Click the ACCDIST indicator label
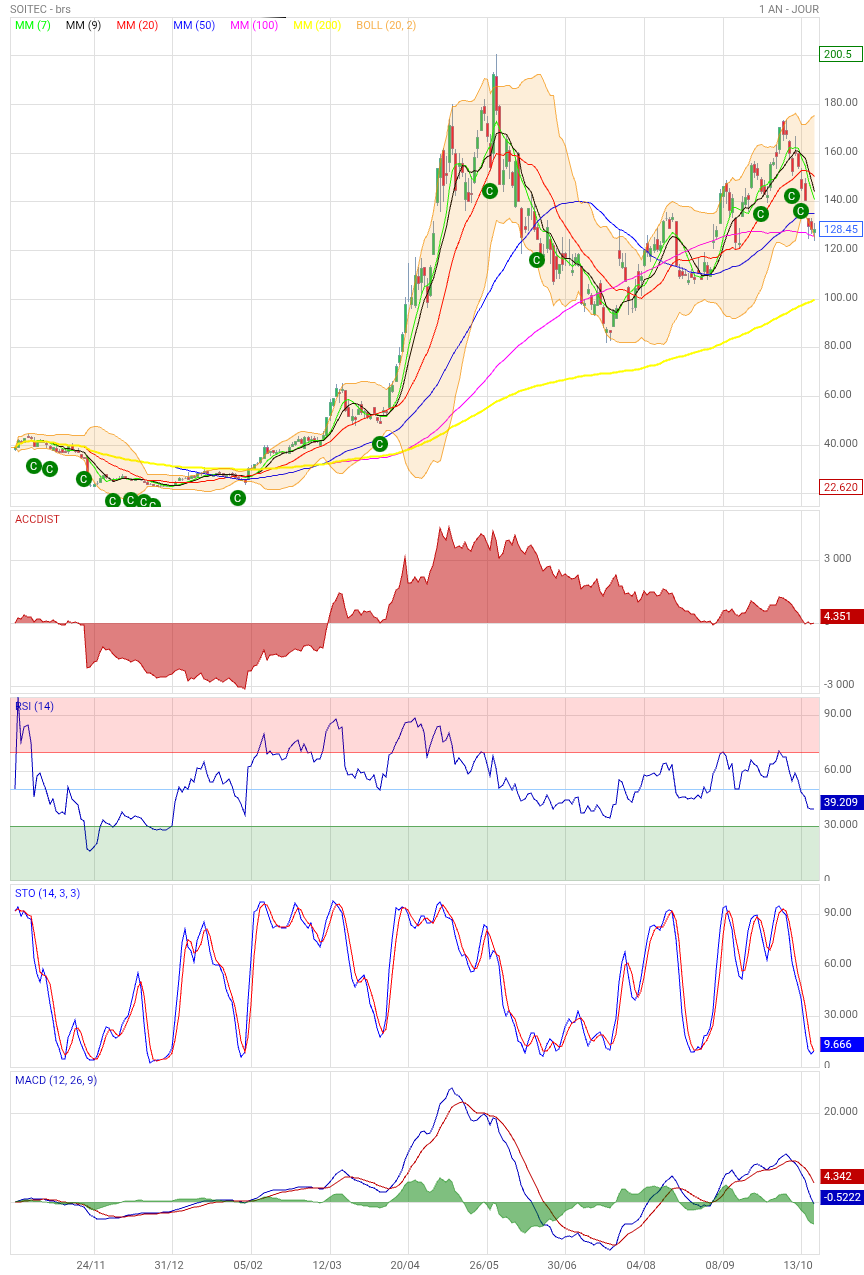Screen dimensions: 864x1275 click(x=38, y=518)
